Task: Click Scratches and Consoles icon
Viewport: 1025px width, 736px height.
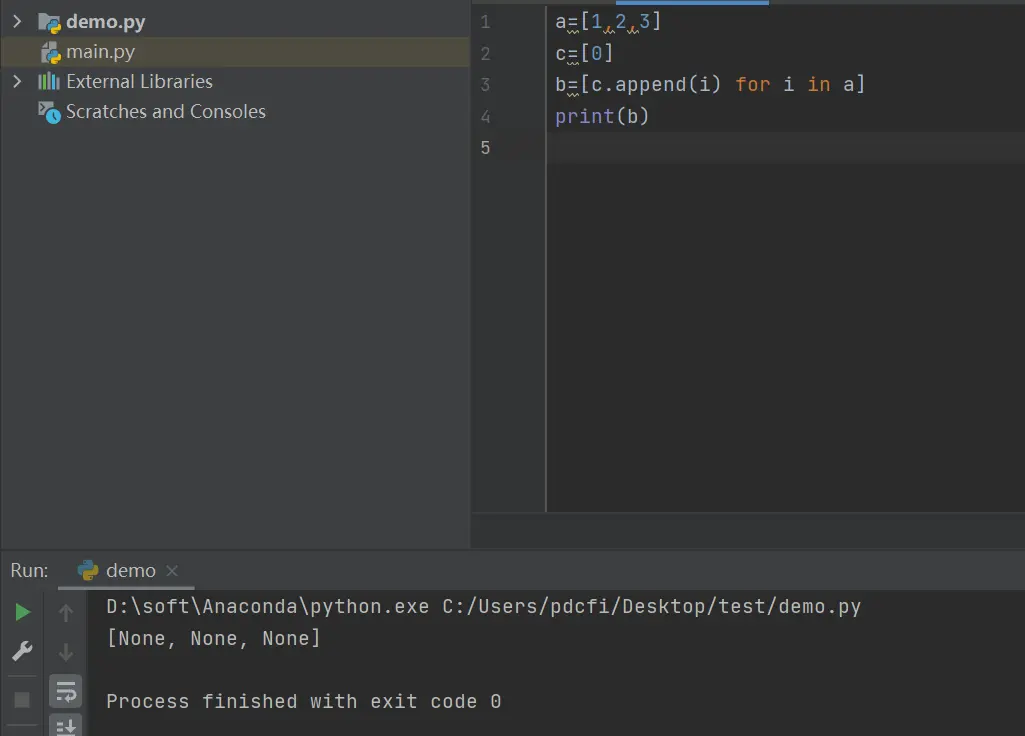Action: tap(49, 112)
